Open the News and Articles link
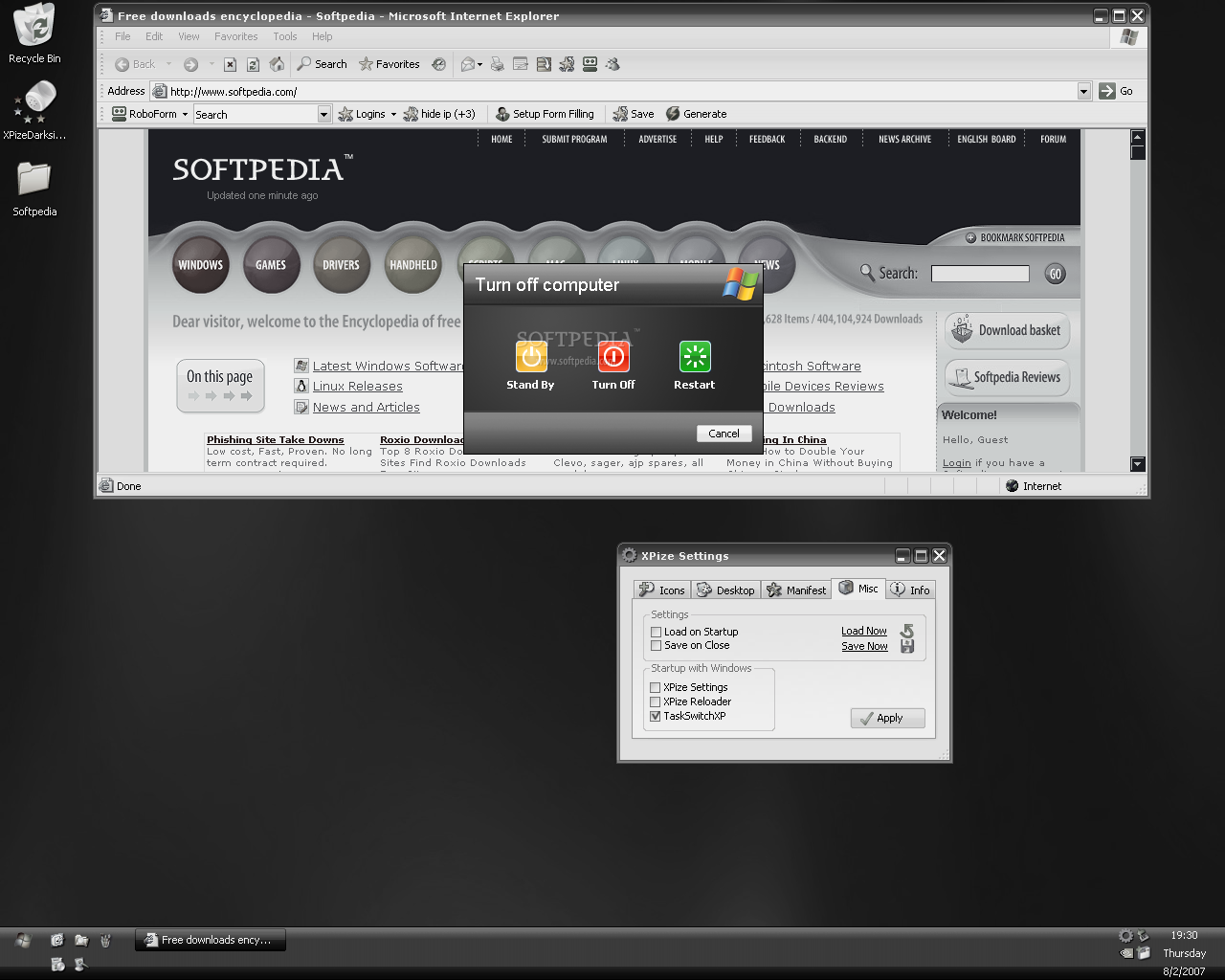The image size is (1225, 980). click(x=366, y=408)
